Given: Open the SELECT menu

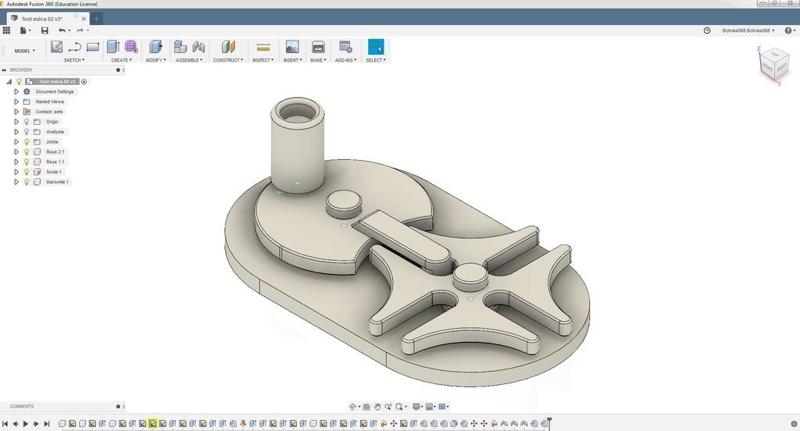Looking at the screenshot, I should pyautogui.click(x=376, y=60).
